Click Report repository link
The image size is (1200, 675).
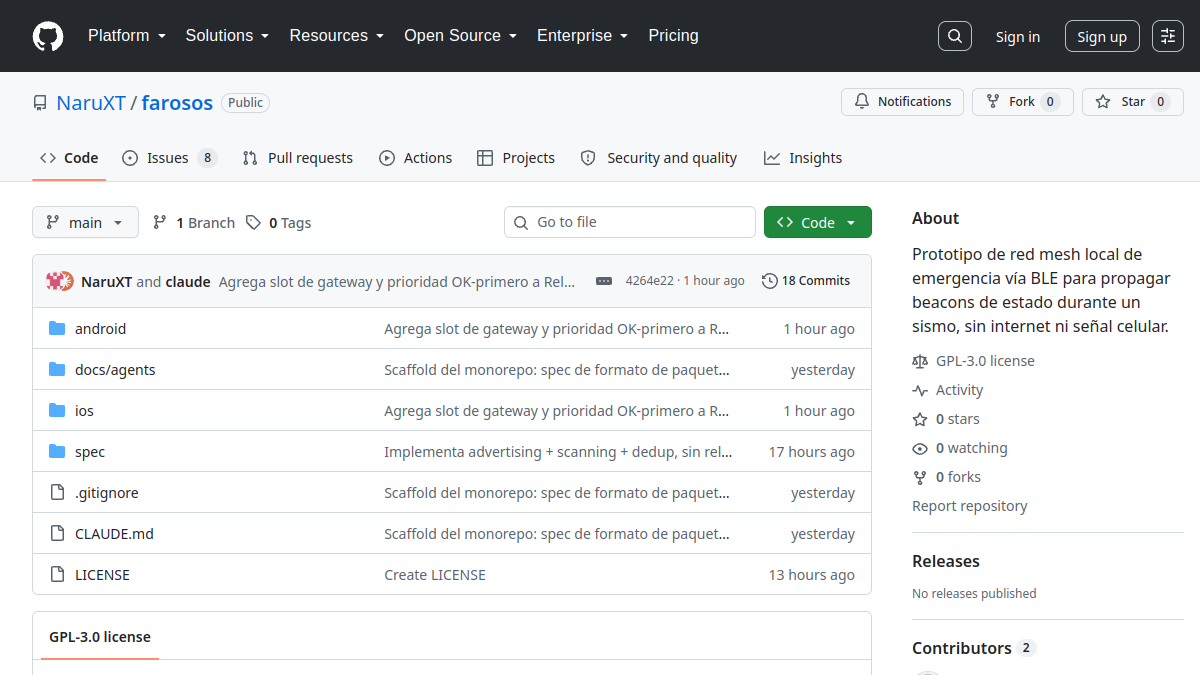tap(970, 506)
